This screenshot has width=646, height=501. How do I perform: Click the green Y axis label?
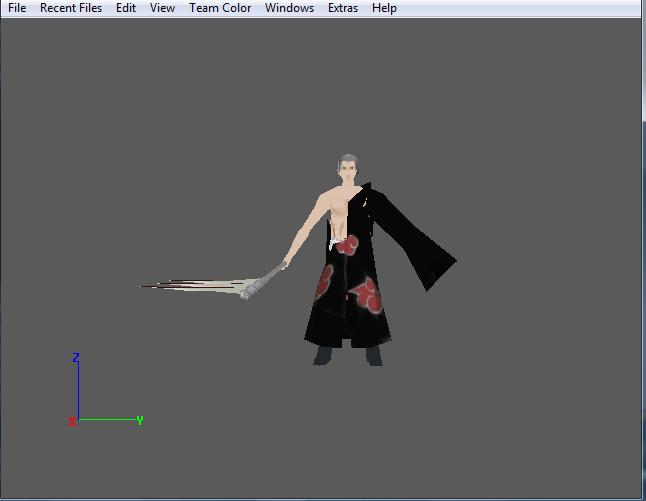click(x=140, y=421)
